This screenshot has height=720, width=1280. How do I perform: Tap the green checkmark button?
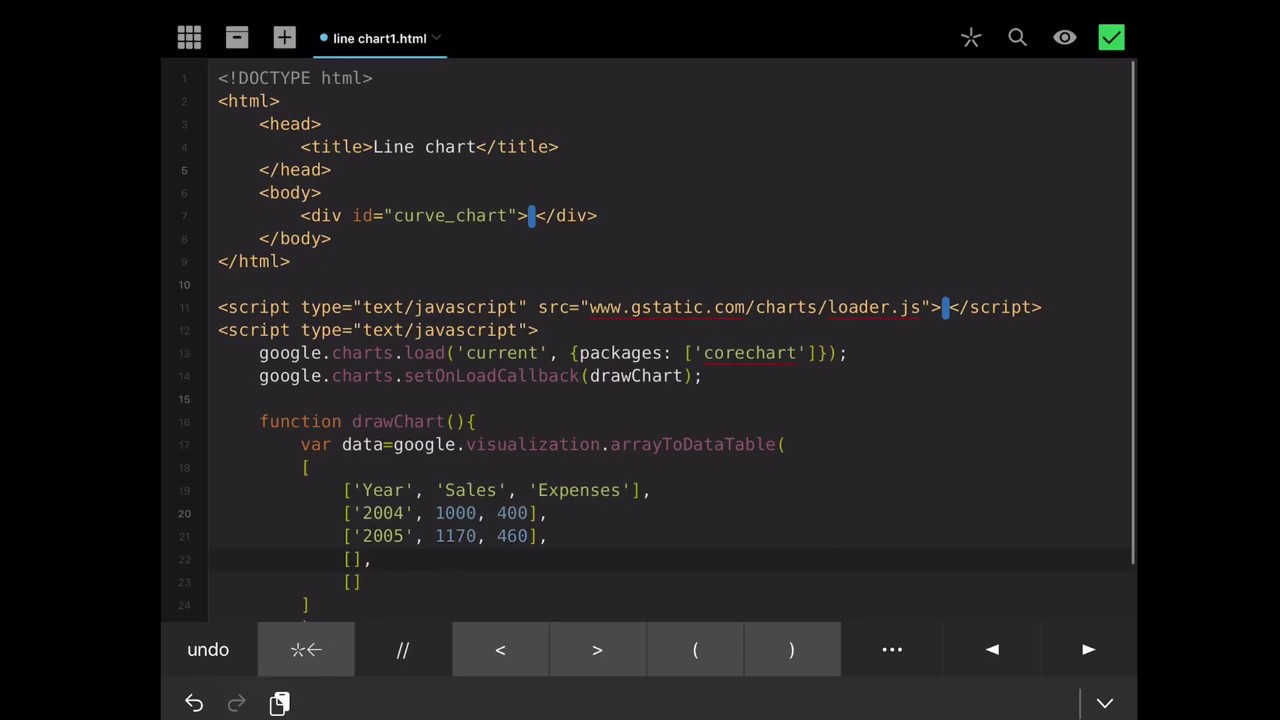pos(1111,38)
